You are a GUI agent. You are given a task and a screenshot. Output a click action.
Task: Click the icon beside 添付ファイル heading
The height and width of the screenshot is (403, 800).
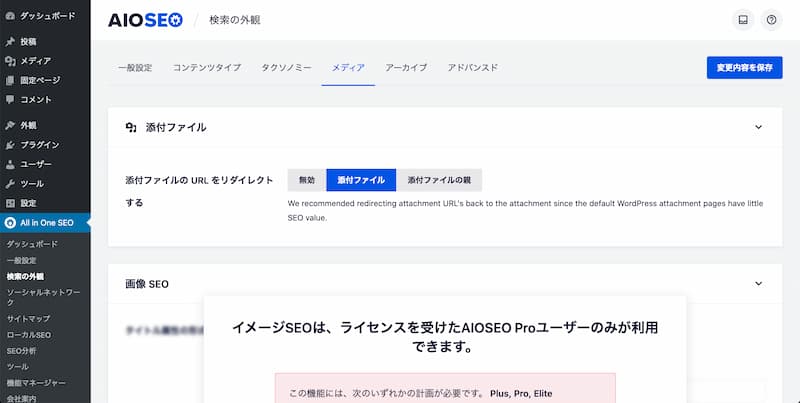coord(131,128)
